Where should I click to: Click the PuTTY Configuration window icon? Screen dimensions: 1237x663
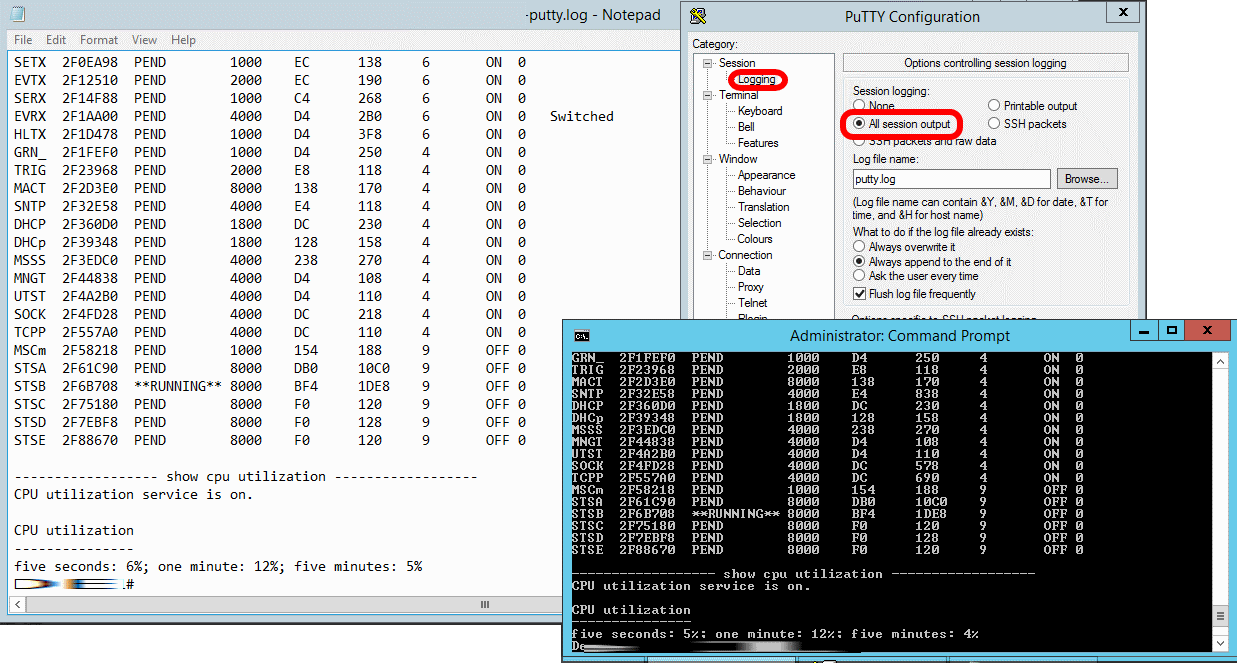pyautogui.click(x=698, y=15)
